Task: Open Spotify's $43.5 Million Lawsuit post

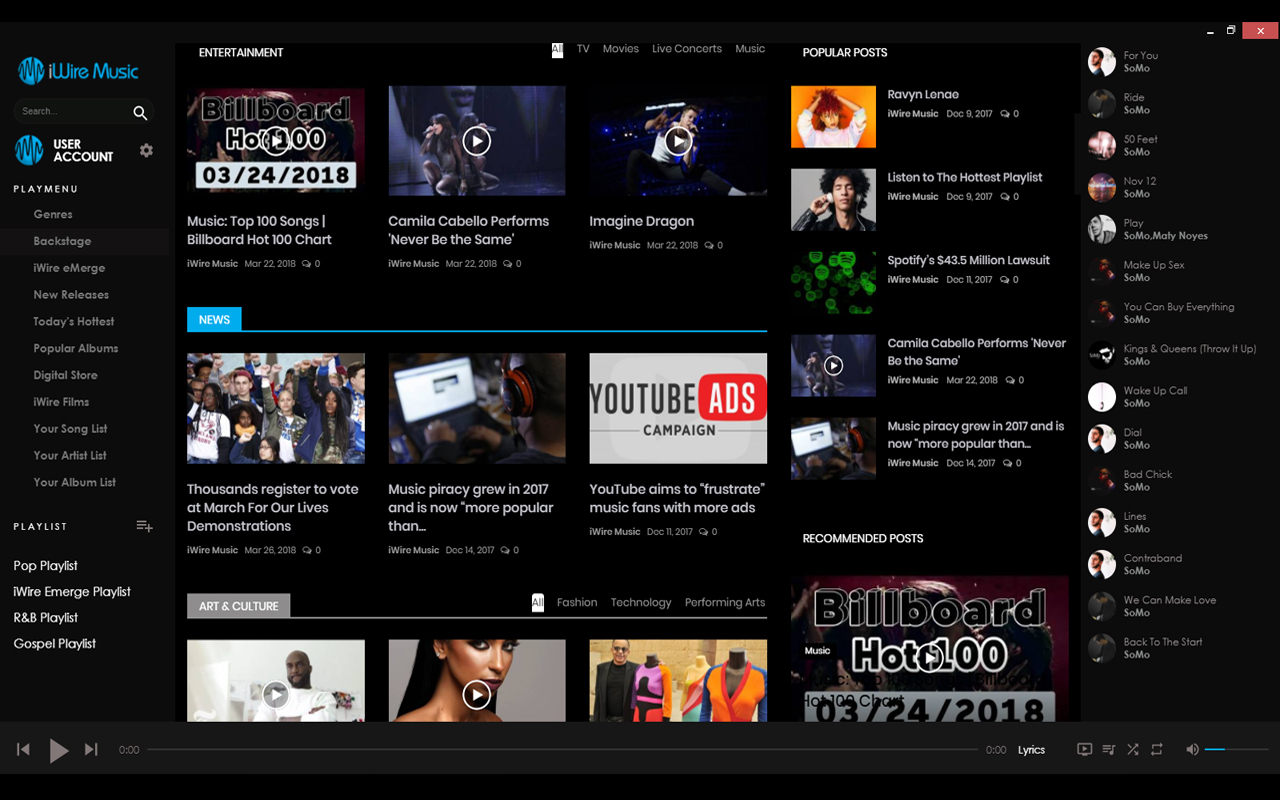Action: [x=968, y=261]
